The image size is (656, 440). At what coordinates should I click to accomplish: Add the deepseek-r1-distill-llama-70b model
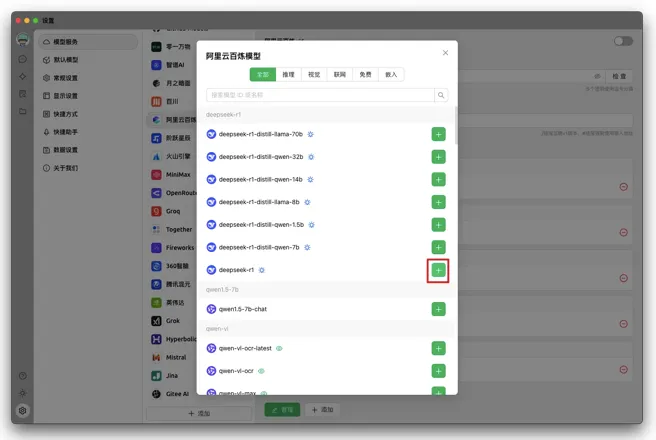438,134
